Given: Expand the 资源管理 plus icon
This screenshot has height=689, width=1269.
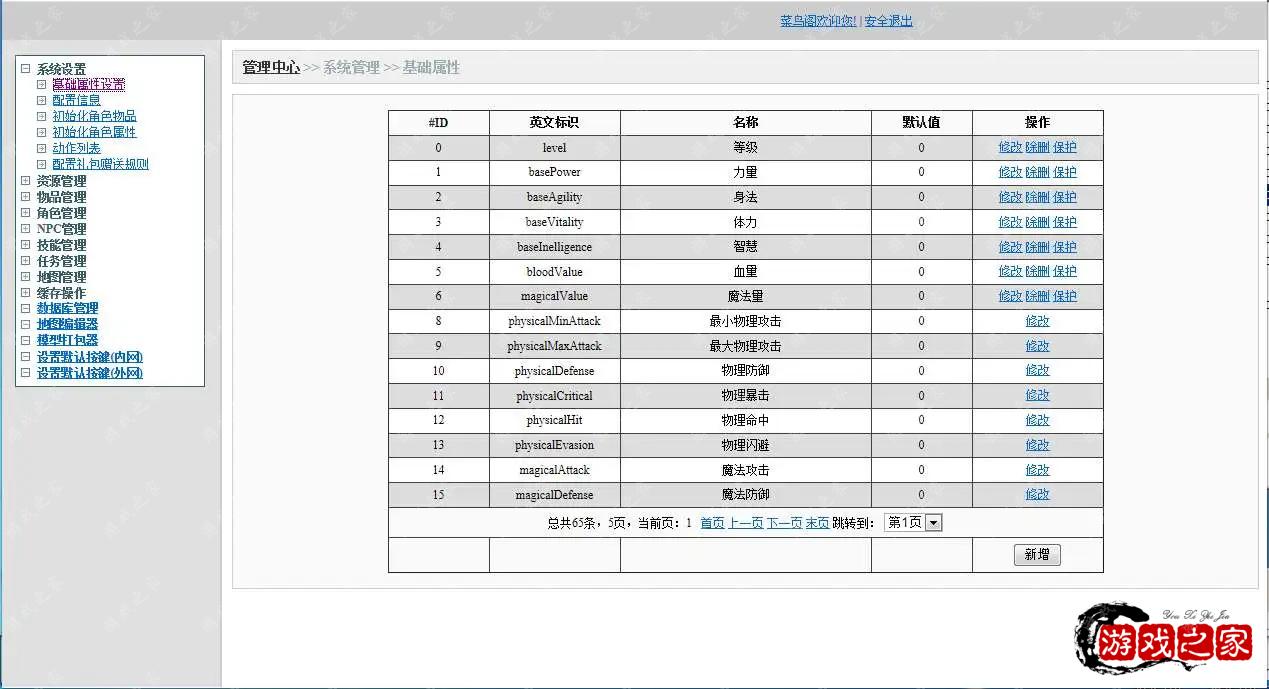Looking at the screenshot, I should pyautogui.click(x=26, y=181).
